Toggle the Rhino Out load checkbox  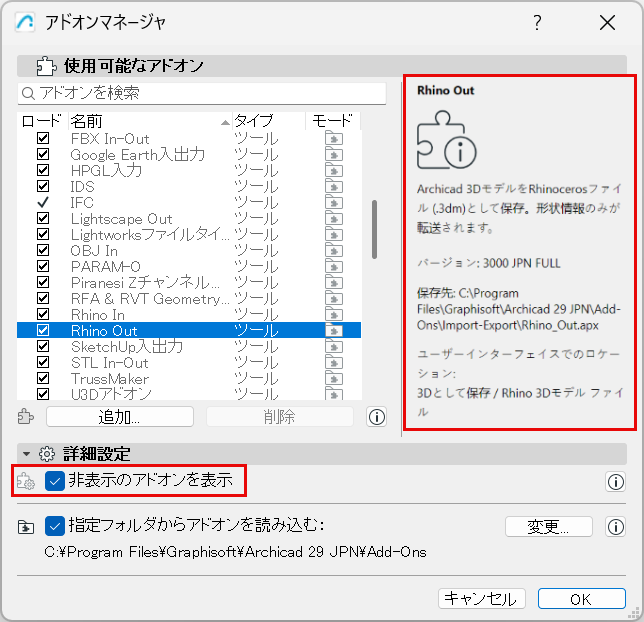coord(43,330)
